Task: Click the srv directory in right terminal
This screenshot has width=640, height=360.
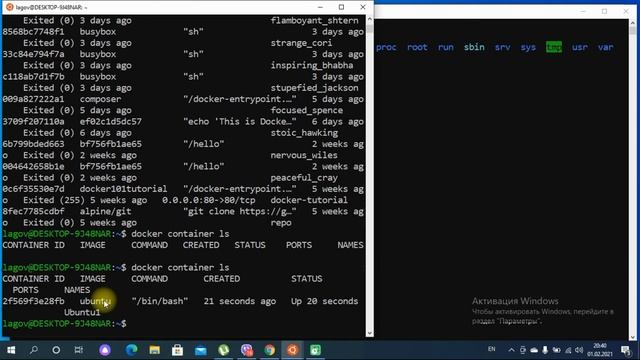Action: click(x=502, y=47)
